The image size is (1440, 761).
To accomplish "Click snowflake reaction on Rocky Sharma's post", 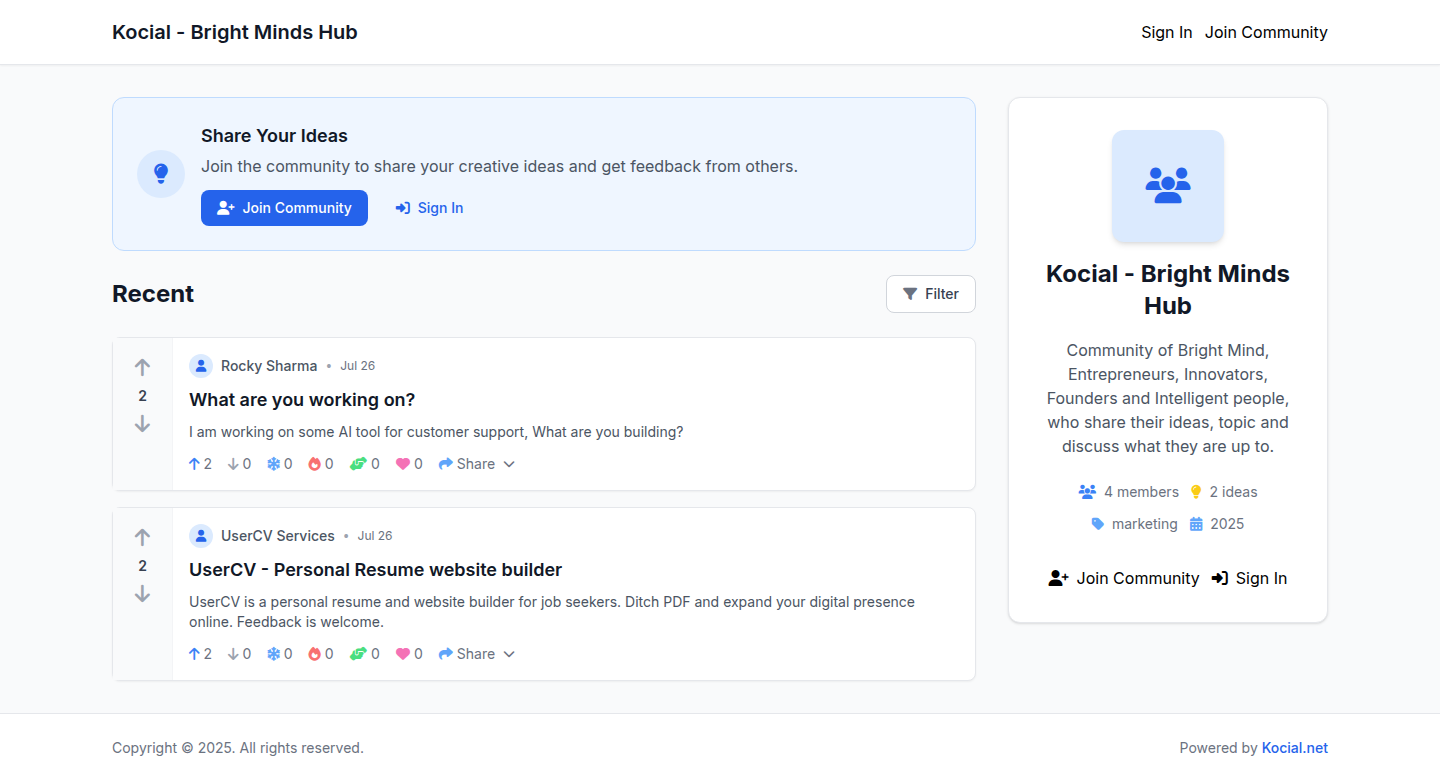I will tap(279, 464).
